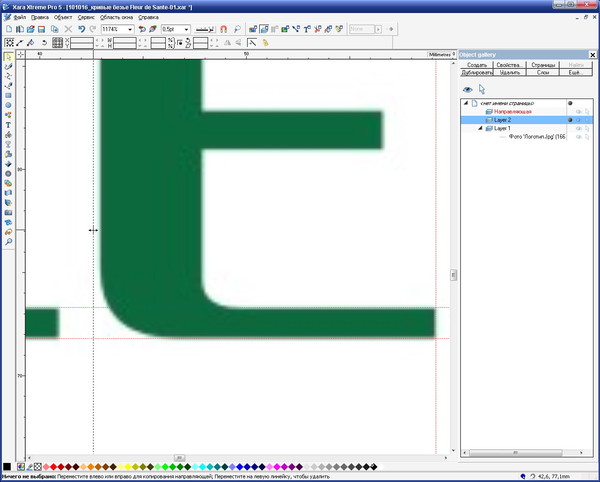Select the Ellipse tool
Image resolution: width=600 pixels, height=482 pixels.
[x=8, y=105]
